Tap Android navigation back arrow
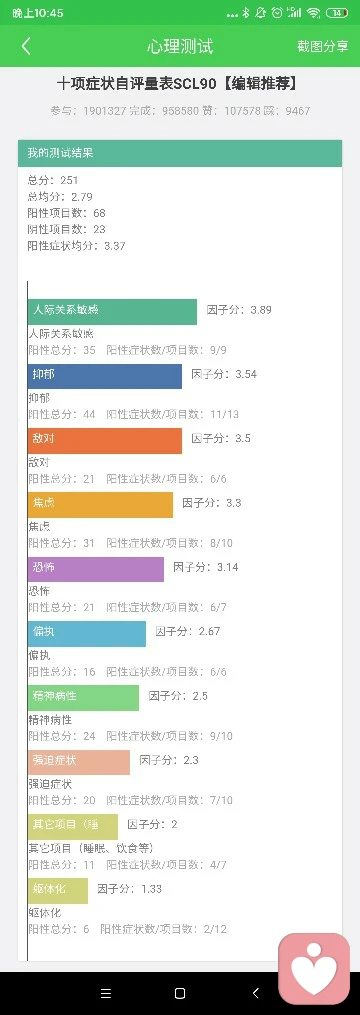 [255, 994]
